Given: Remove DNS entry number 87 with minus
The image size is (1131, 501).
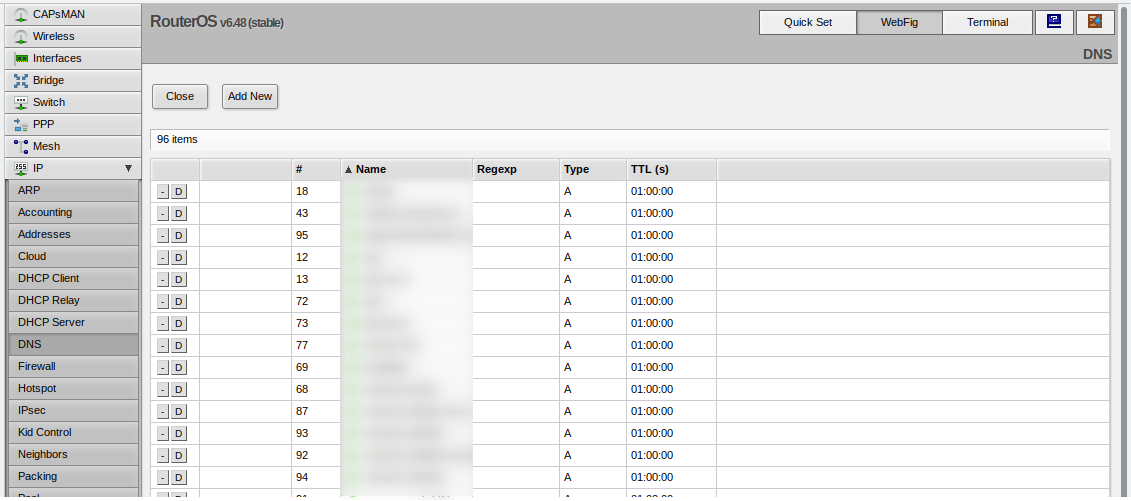Looking at the screenshot, I should coord(163,412).
